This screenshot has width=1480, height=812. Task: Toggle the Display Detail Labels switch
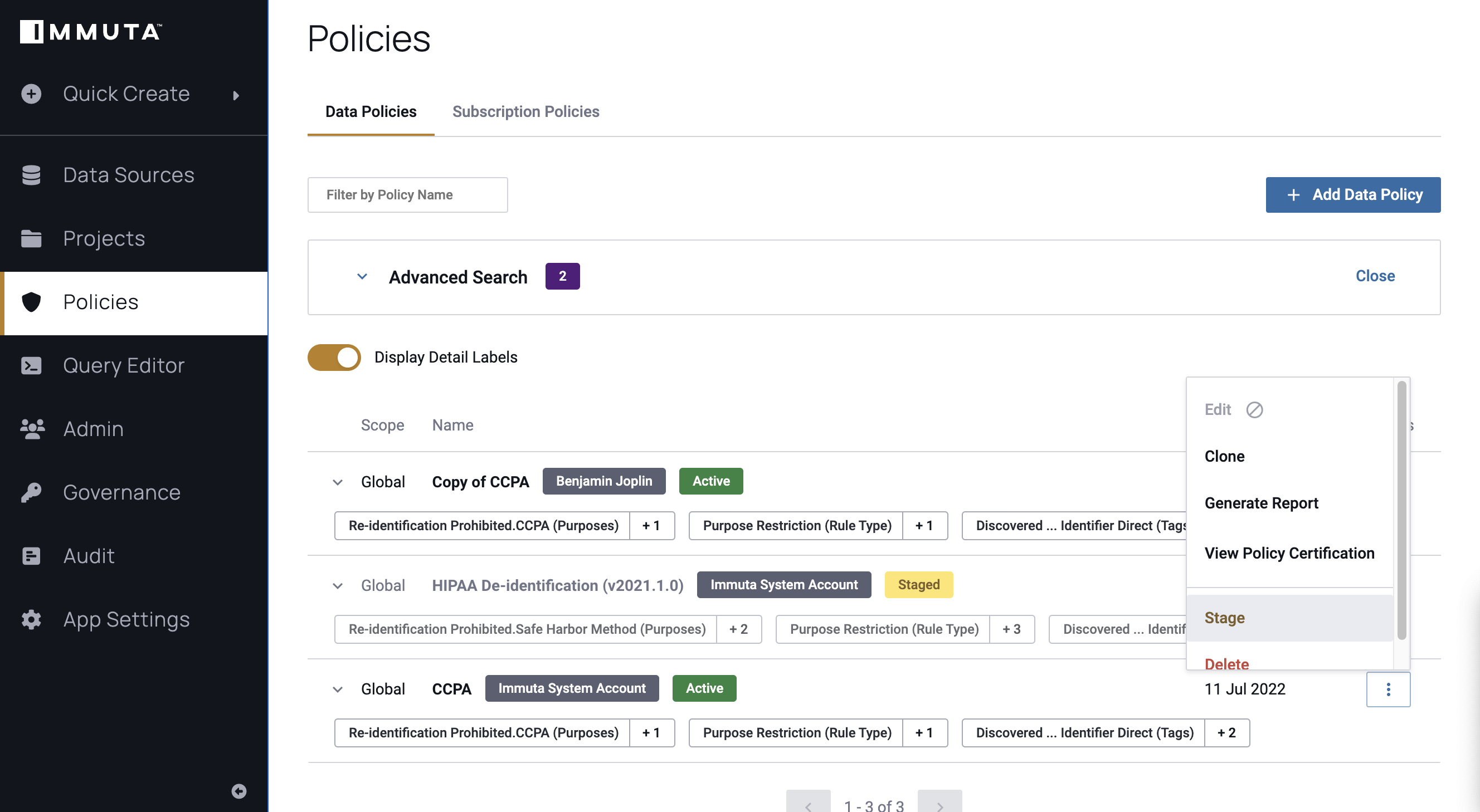coord(334,356)
